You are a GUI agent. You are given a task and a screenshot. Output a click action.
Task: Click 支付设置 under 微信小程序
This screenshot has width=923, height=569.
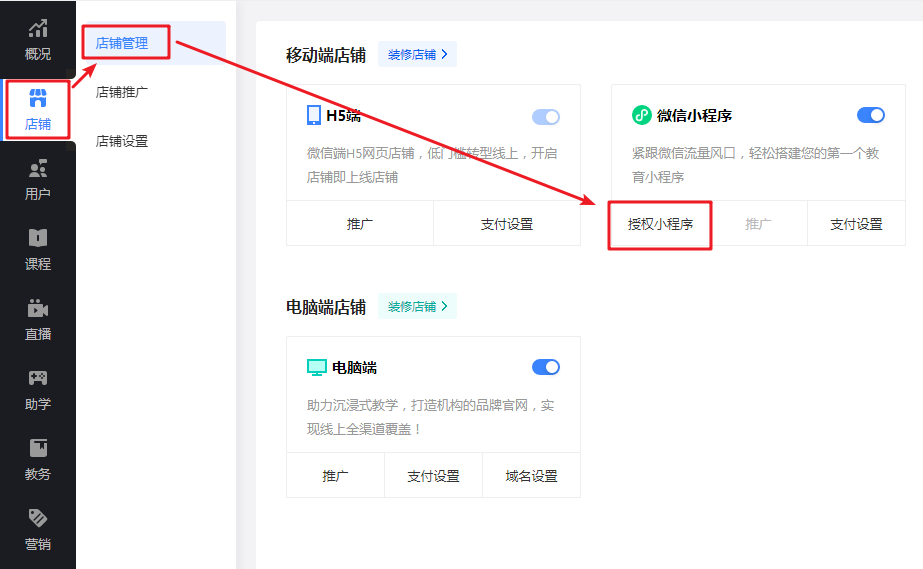click(x=856, y=224)
